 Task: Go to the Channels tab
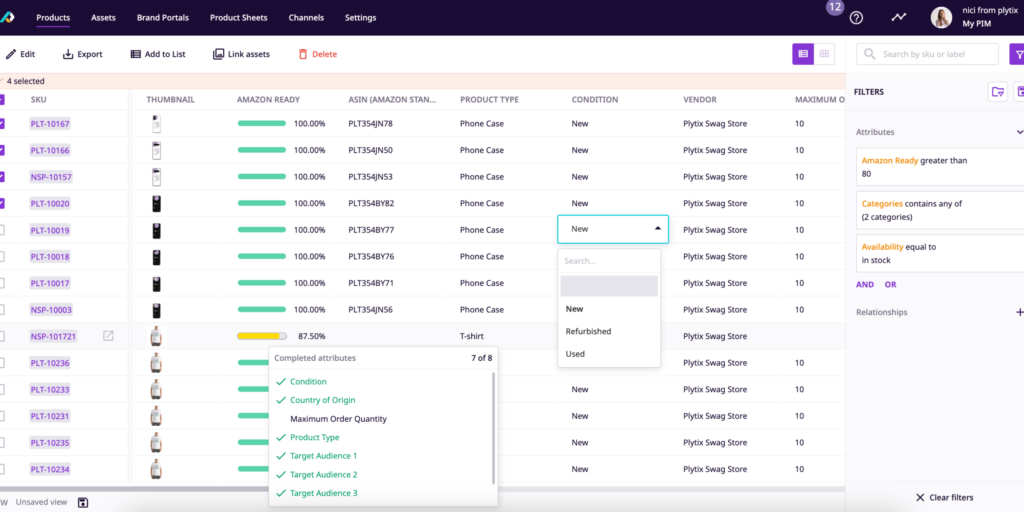305,18
